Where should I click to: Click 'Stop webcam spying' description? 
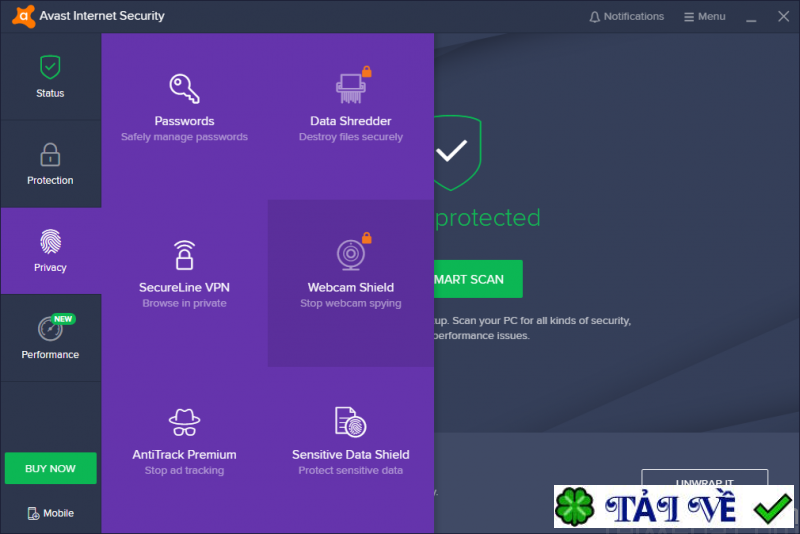(351, 303)
